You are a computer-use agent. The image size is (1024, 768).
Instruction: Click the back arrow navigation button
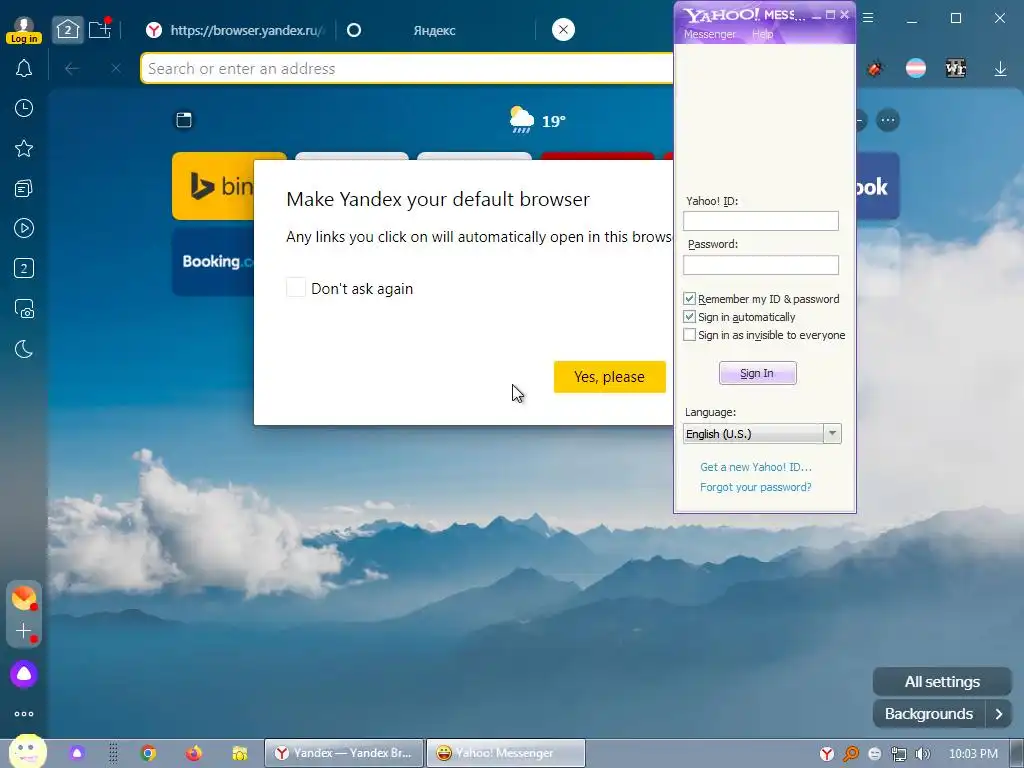click(72, 69)
